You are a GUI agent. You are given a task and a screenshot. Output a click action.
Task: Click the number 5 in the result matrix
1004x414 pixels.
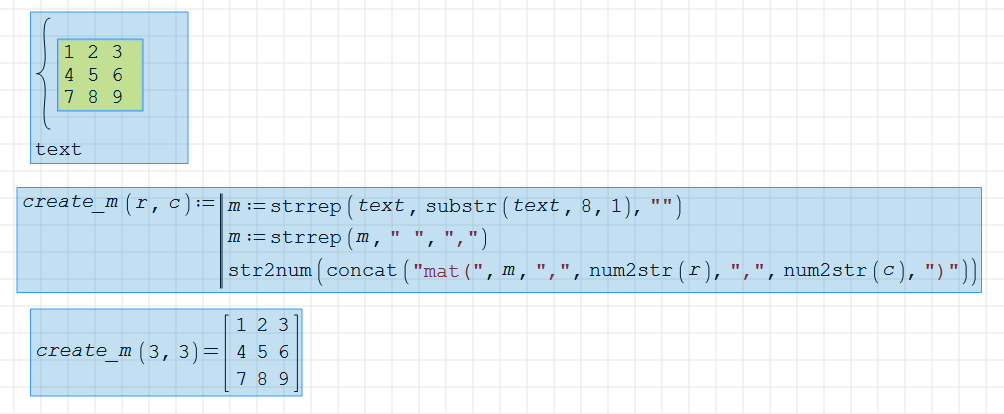pos(262,352)
